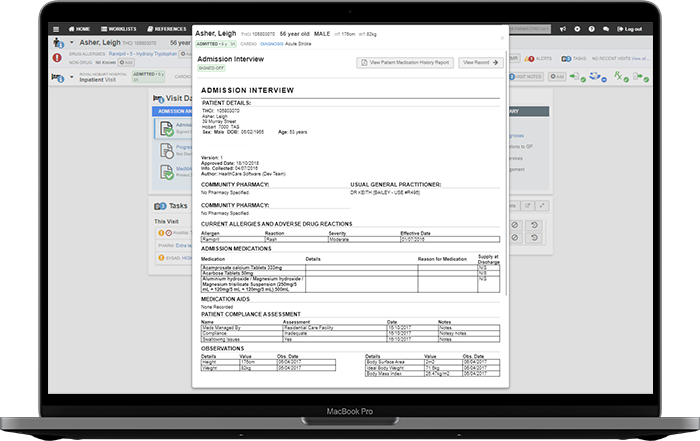
Task: Click the View Record button
Action: pyautogui.click(x=482, y=62)
